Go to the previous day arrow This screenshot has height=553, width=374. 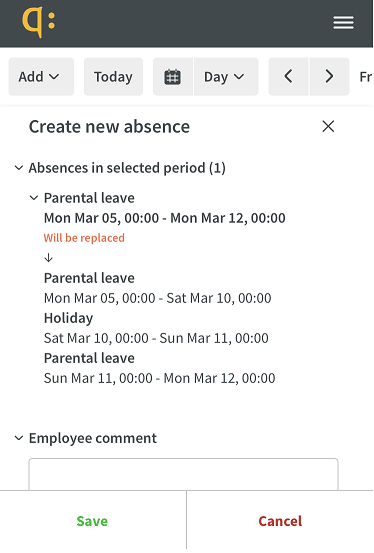(289, 77)
